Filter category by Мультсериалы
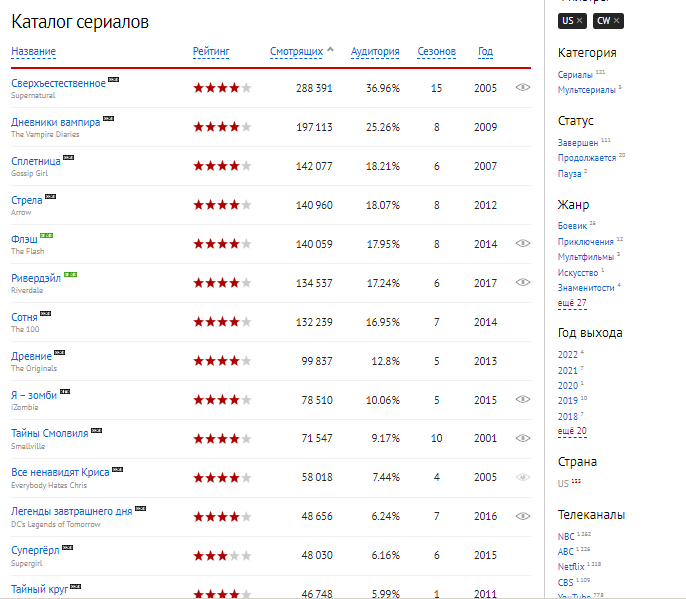The image size is (686, 599). pos(586,90)
